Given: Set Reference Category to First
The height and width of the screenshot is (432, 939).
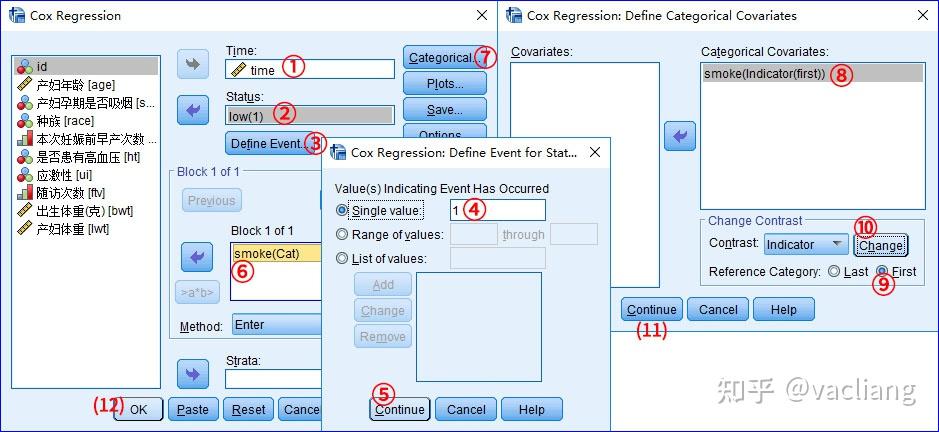Looking at the screenshot, I should [882, 272].
